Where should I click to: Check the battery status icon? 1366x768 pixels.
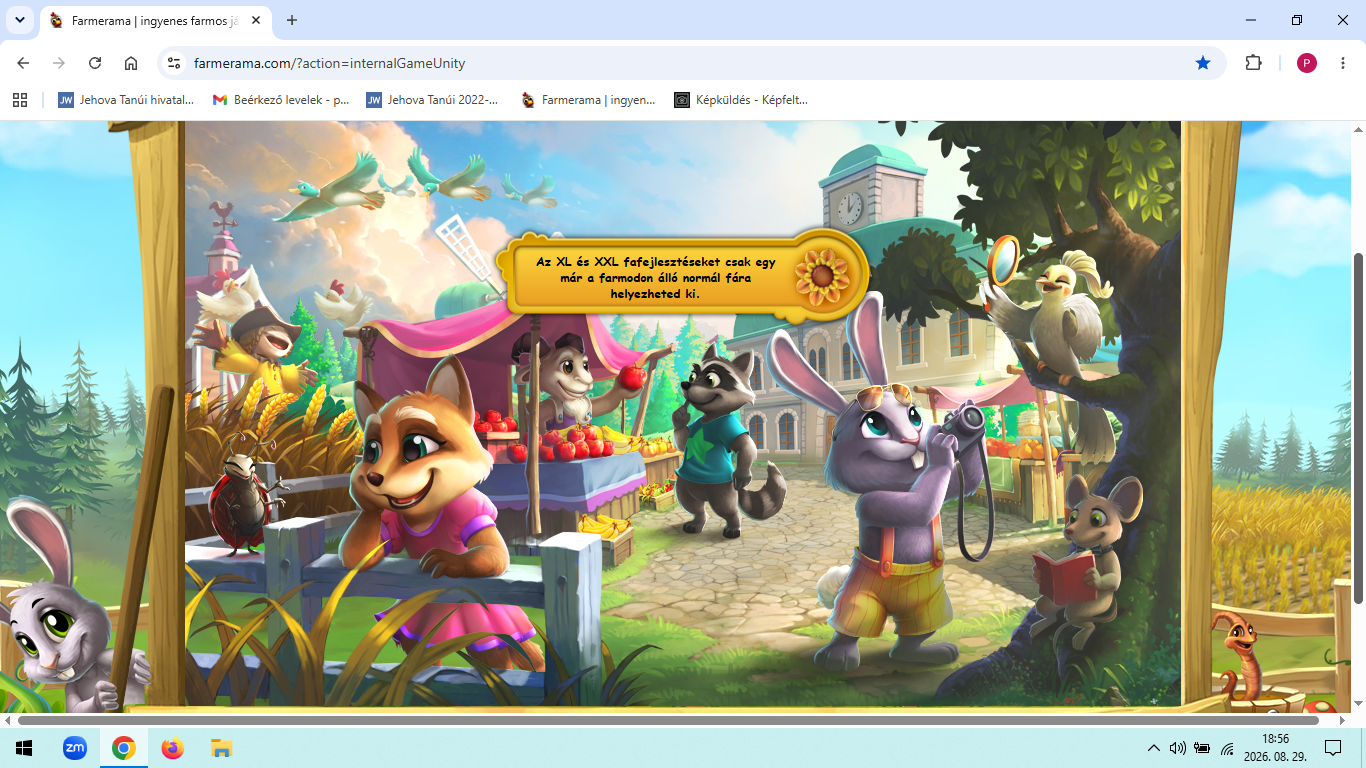click(1202, 748)
